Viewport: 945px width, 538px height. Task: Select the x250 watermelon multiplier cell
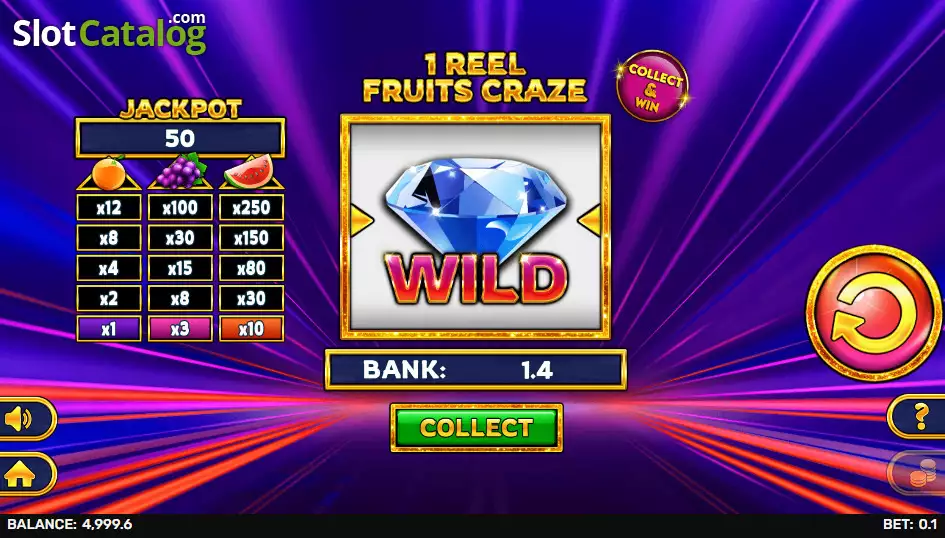(x=251, y=208)
